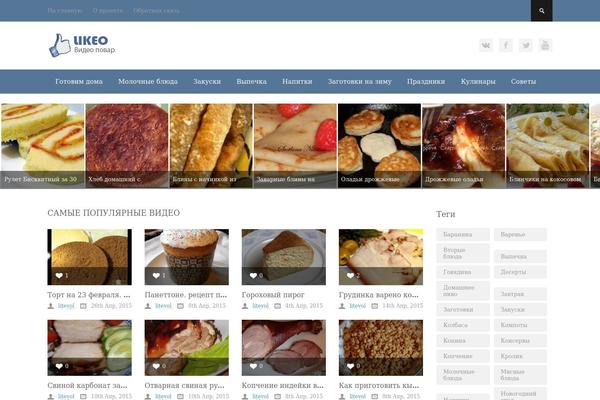The image size is (600, 400).
Task: Open Блинчики на кокосовом slider image
Action: pos(548,146)
